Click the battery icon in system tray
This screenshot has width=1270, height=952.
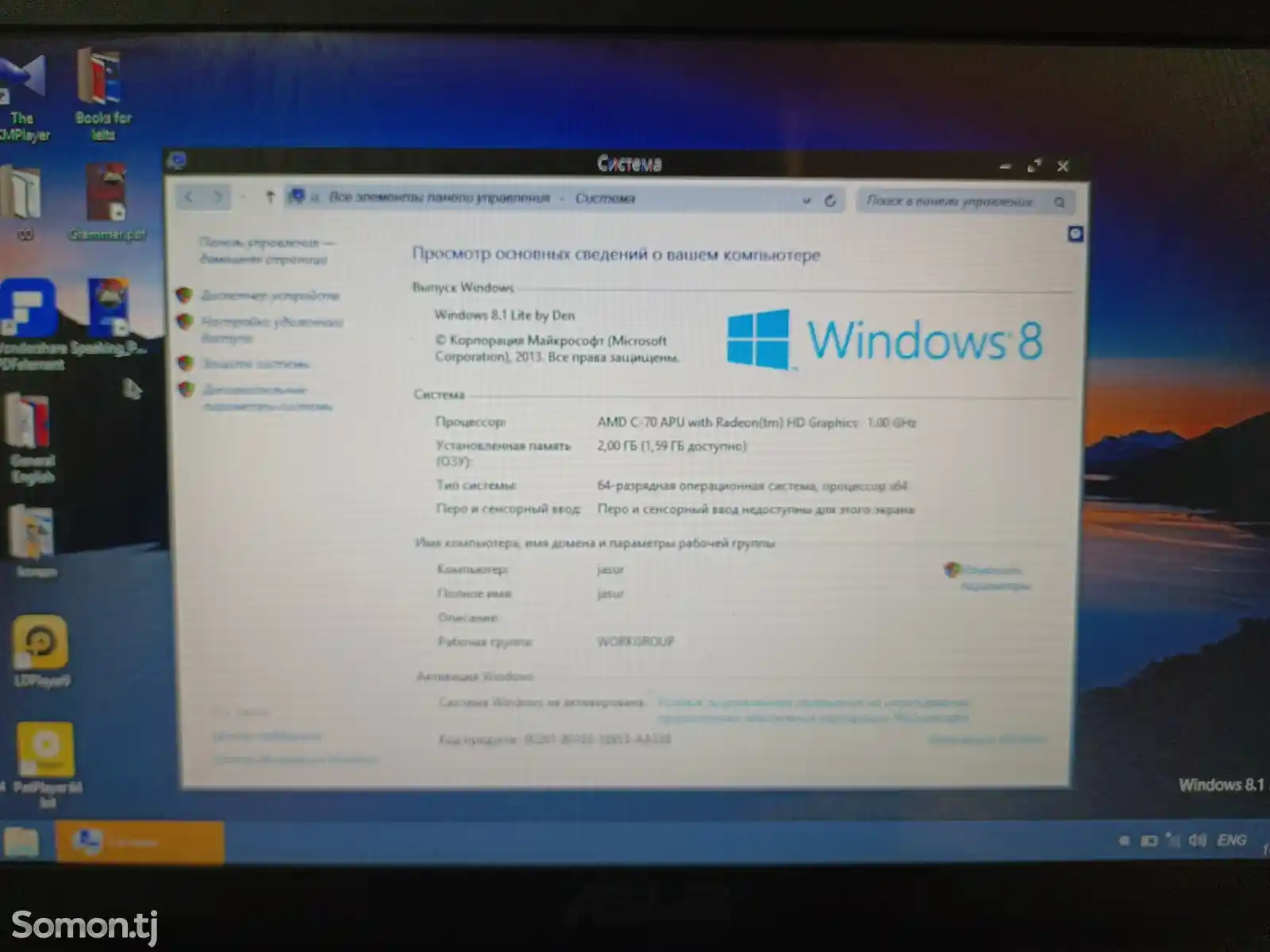pyautogui.click(x=1149, y=841)
